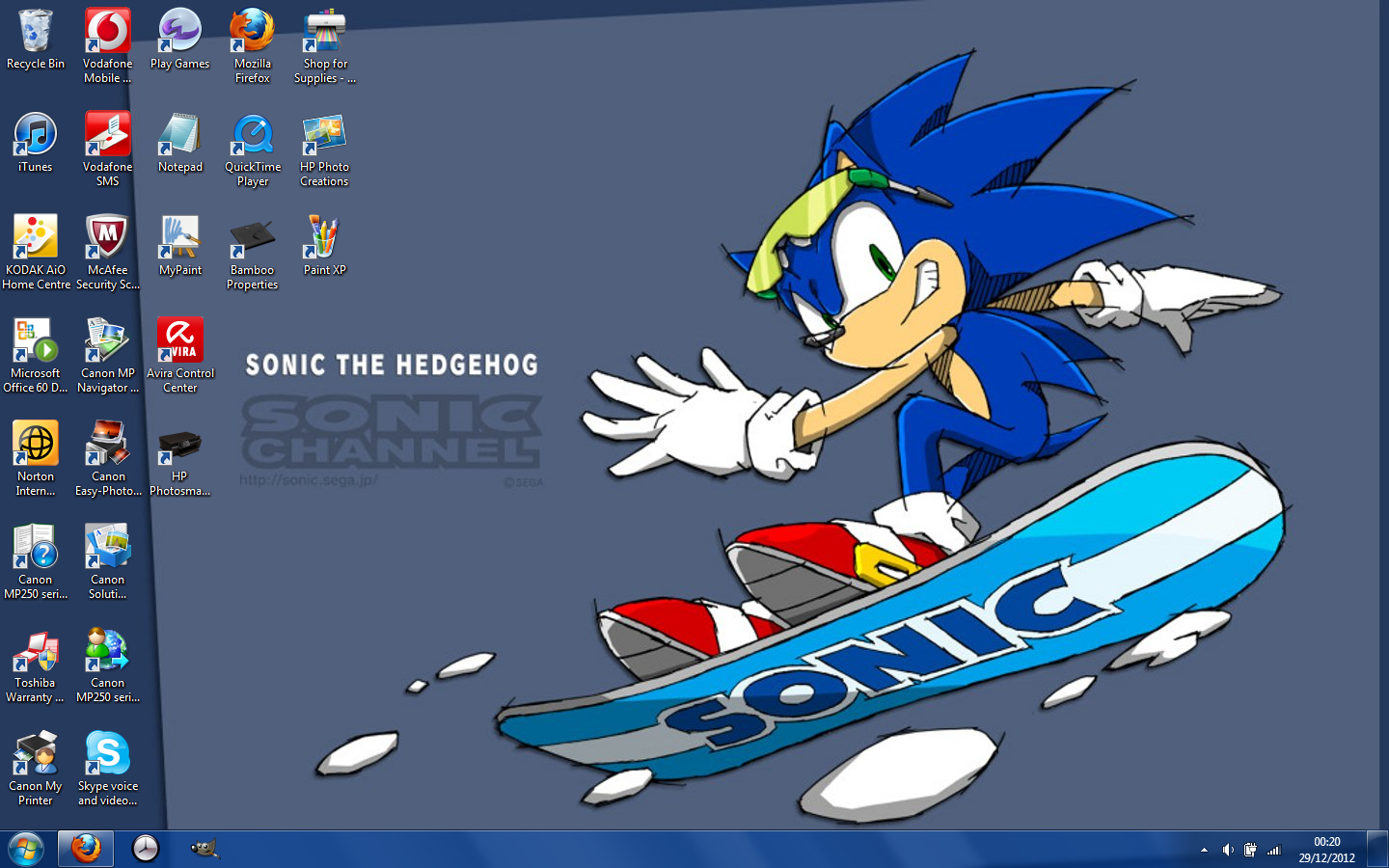This screenshot has width=1389, height=868.
Task: Open HP Photosmart shortcut
Action: pos(179,459)
